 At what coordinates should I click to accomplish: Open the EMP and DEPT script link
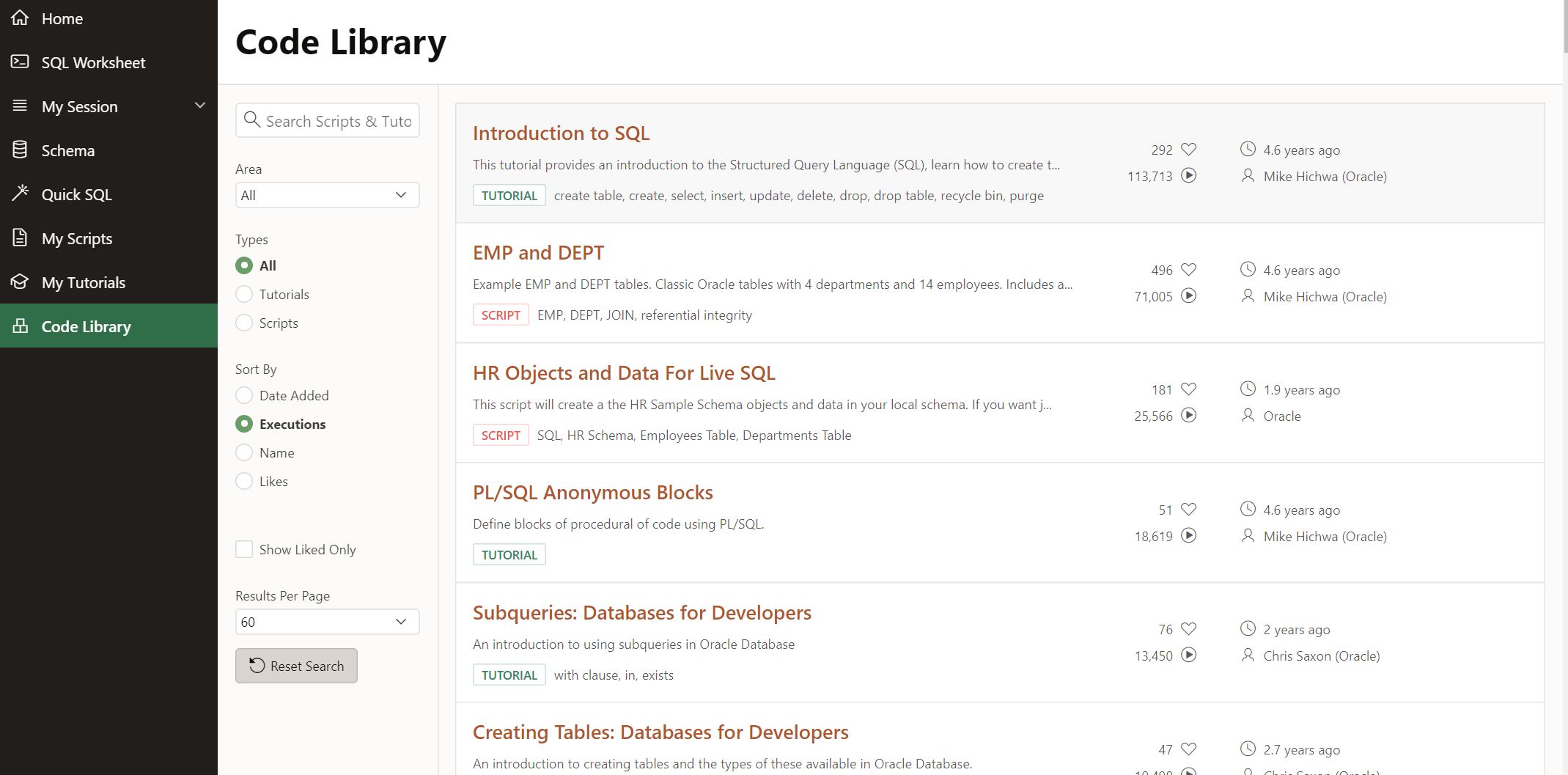click(x=538, y=253)
